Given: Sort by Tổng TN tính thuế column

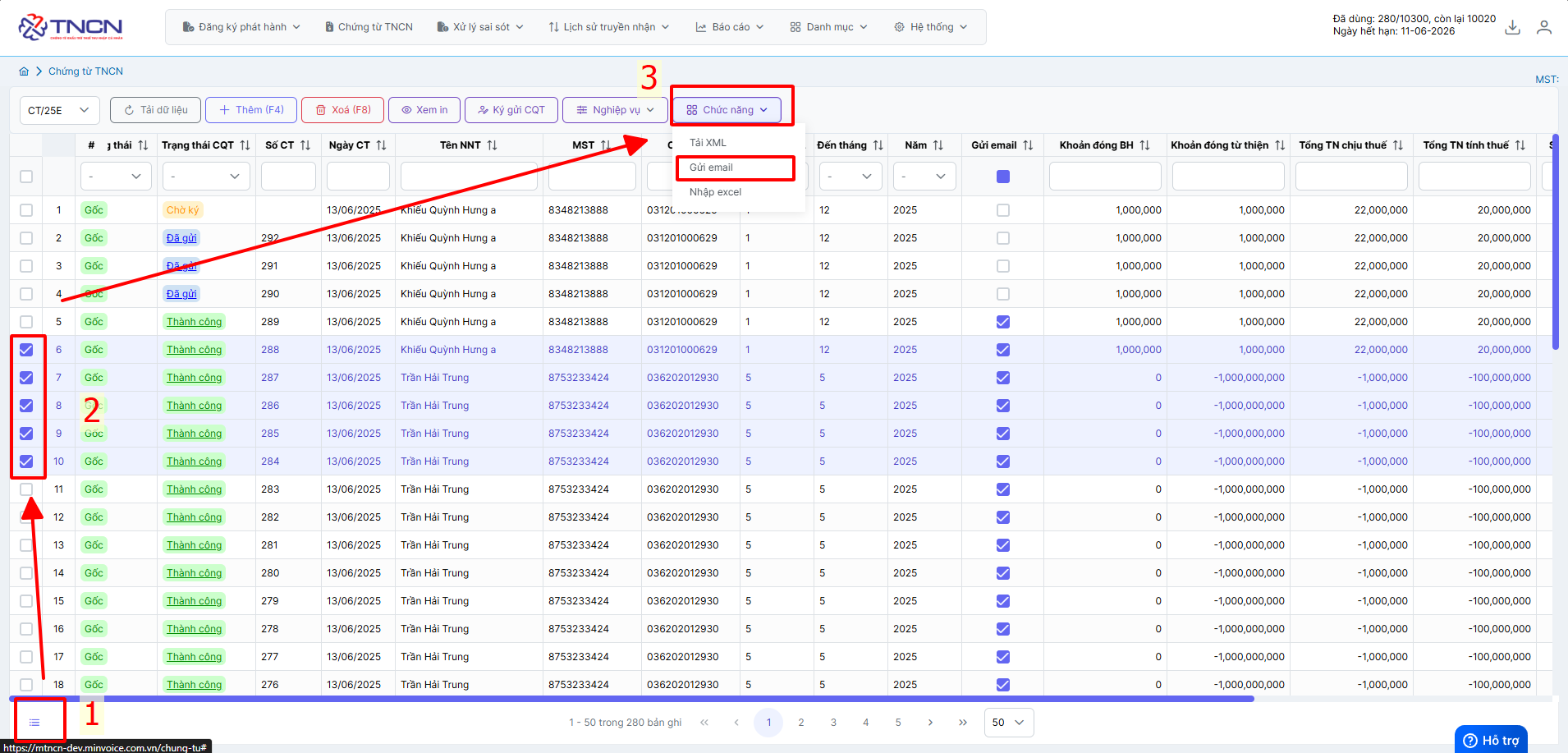Looking at the screenshot, I should coord(1520,145).
